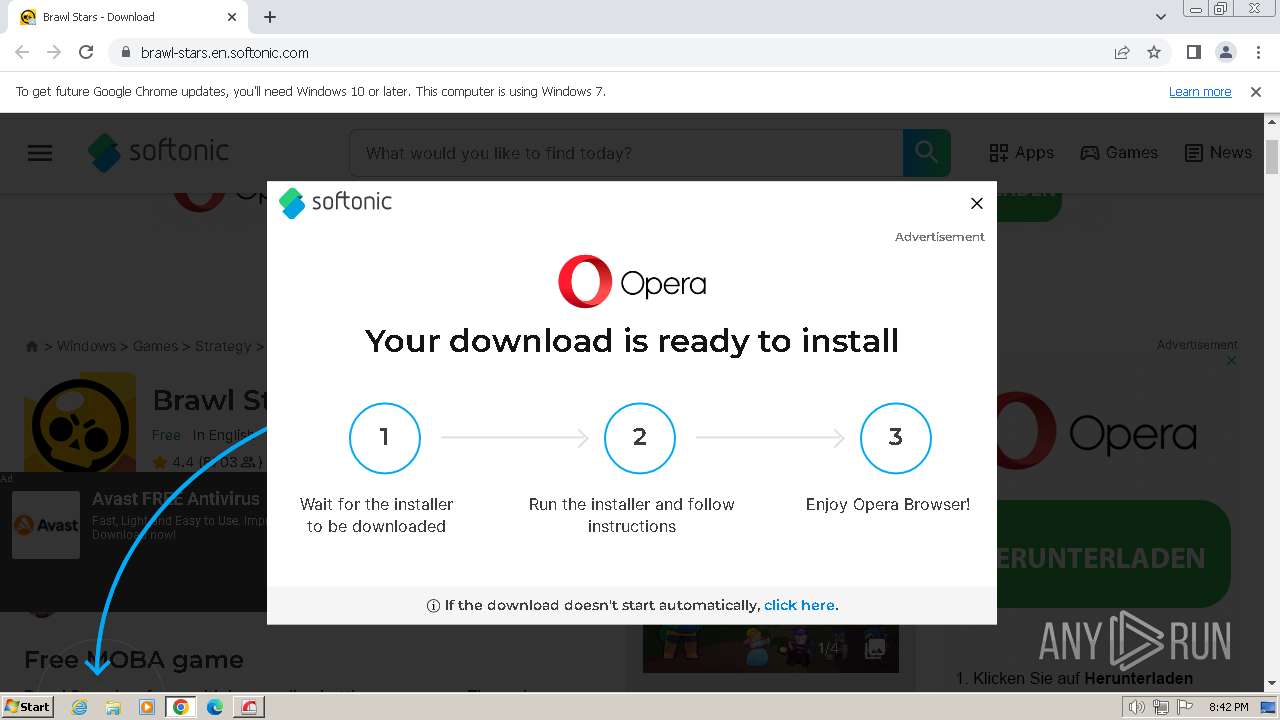Click the address bar URL
1280x720 pixels.
tap(224, 52)
